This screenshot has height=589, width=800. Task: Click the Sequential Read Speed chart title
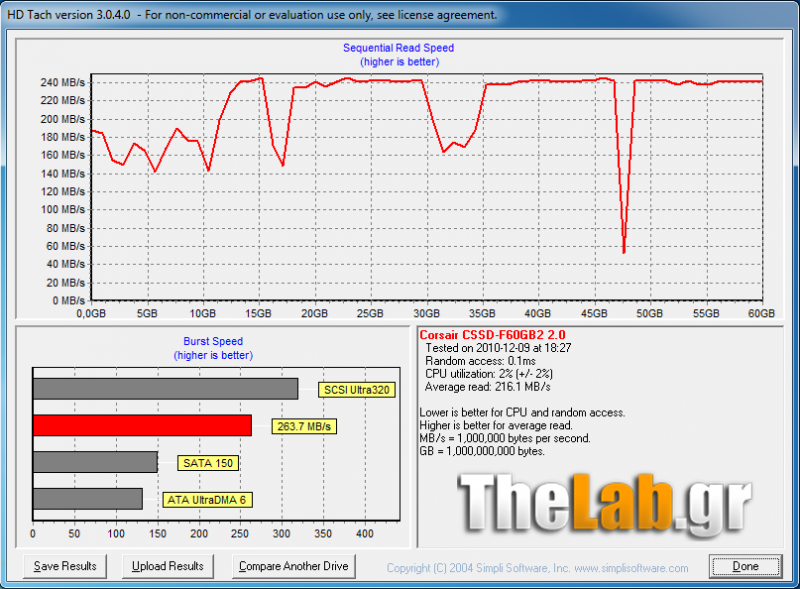399,48
